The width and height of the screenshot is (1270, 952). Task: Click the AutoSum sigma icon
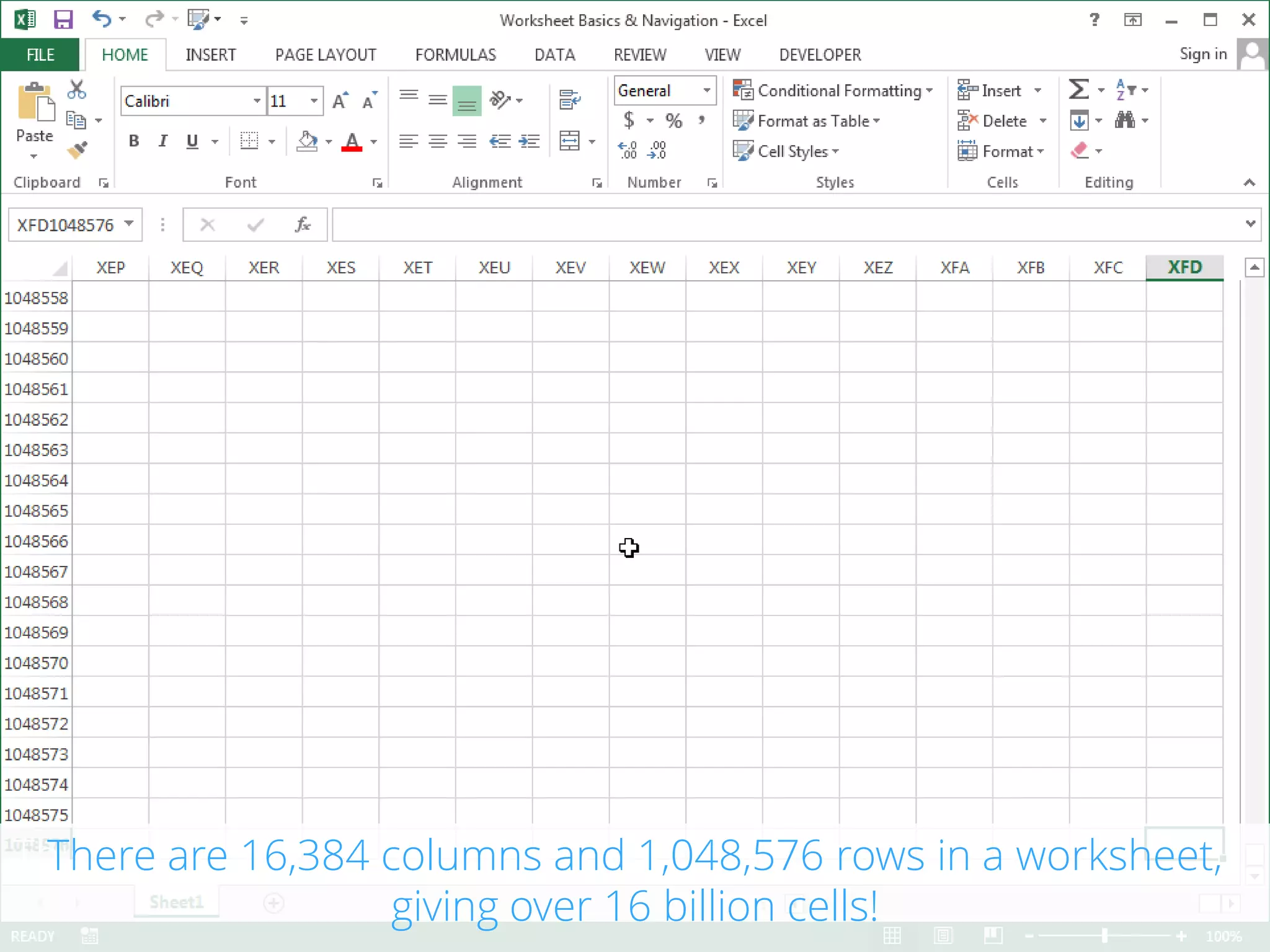point(1079,89)
